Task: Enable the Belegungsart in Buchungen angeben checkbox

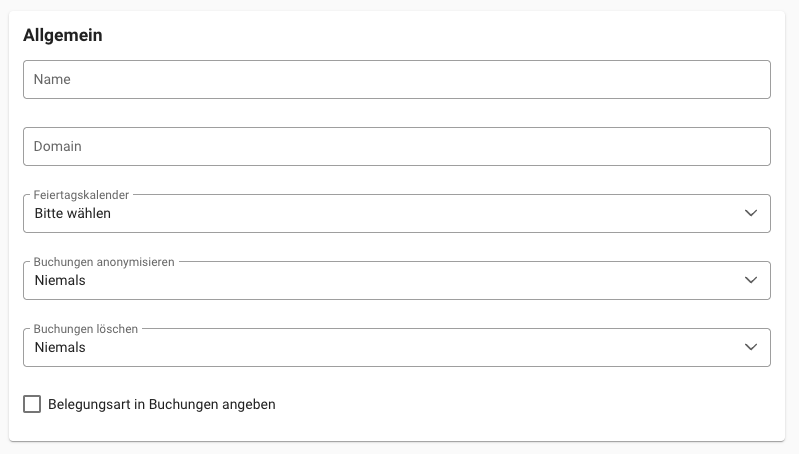Action: point(32,405)
